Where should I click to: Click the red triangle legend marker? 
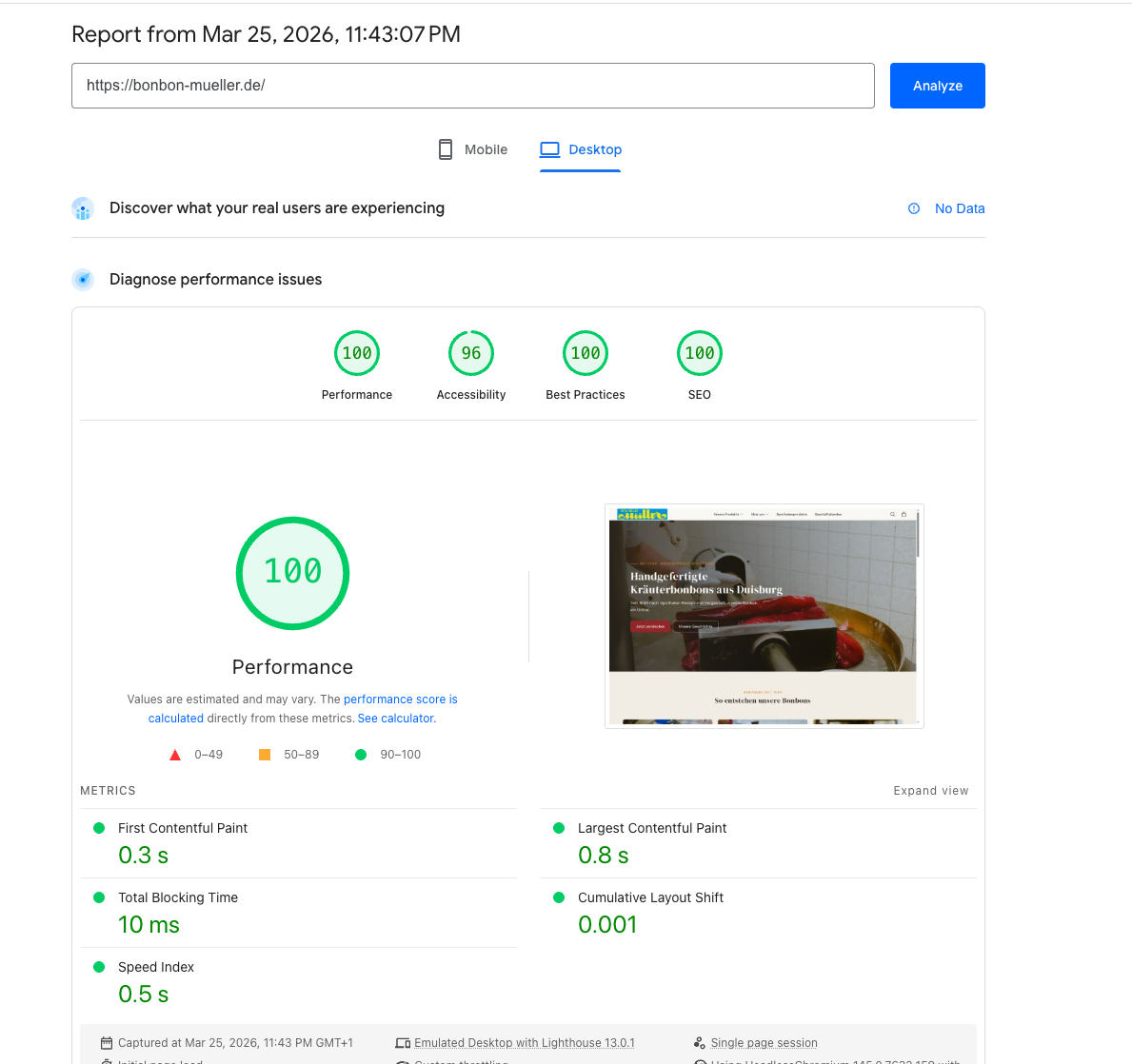pyautogui.click(x=175, y=755)
